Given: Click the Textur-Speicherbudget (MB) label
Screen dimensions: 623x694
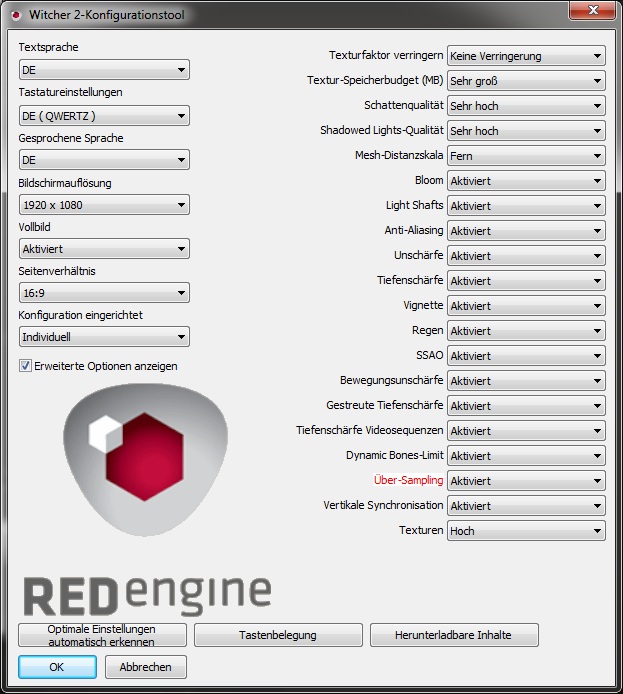Looking at the screenshot, I should tap(375, 80).
